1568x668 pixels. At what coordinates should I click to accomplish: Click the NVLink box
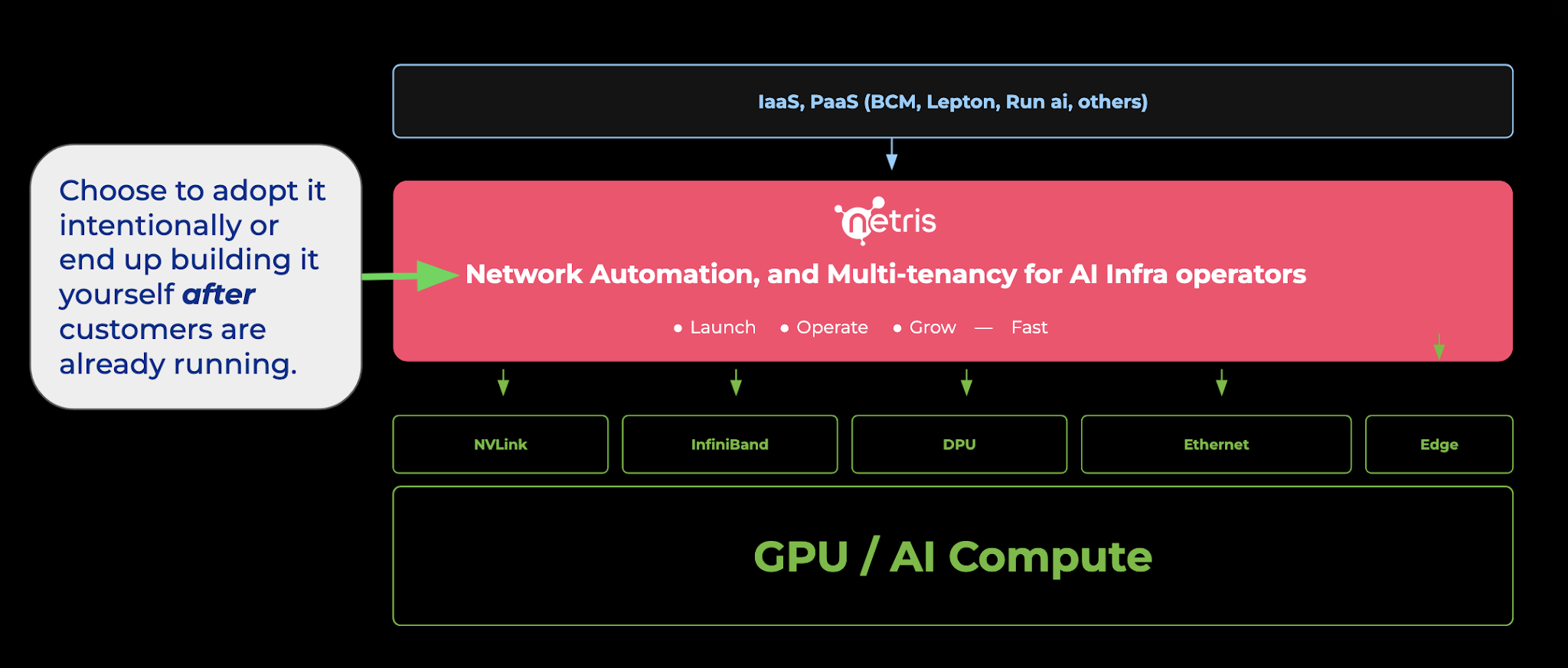(x=501, y=445)
